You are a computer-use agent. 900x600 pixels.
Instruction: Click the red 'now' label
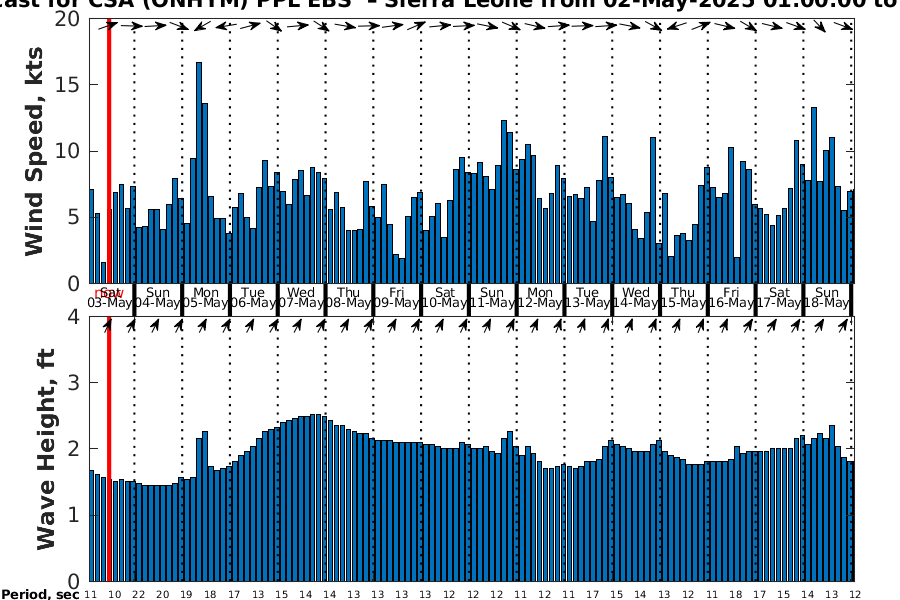click(x=109, y=295)
